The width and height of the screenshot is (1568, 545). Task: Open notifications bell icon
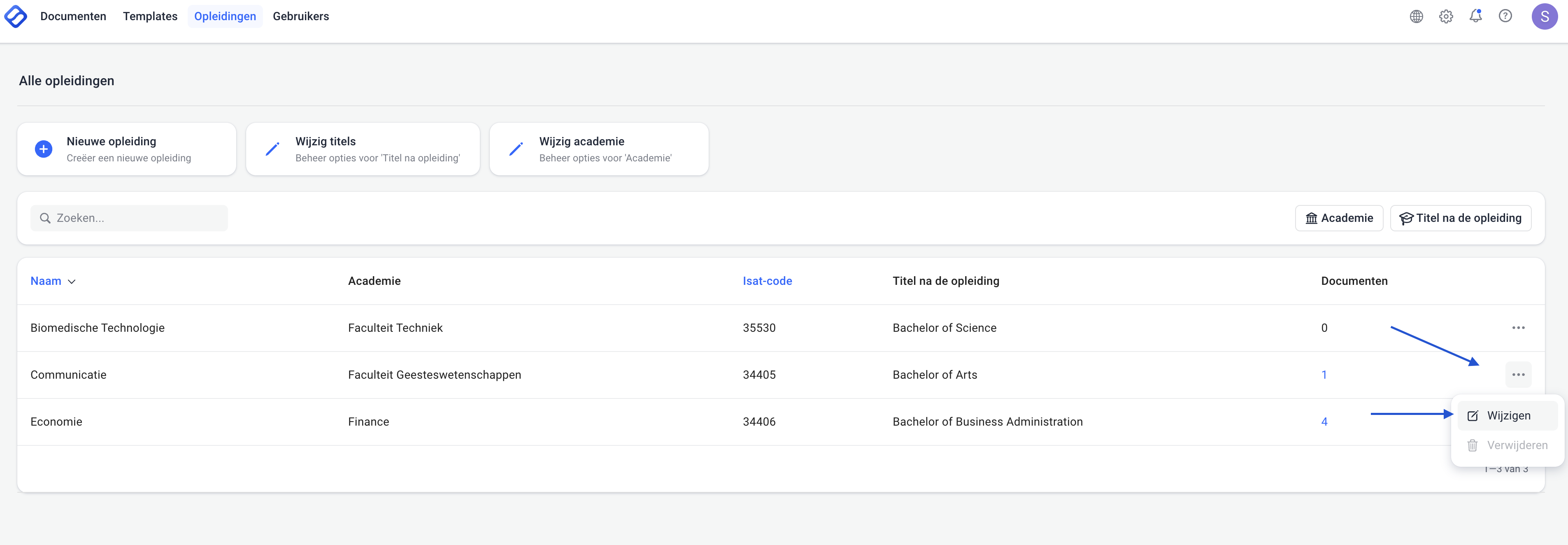click(1475, 16)
